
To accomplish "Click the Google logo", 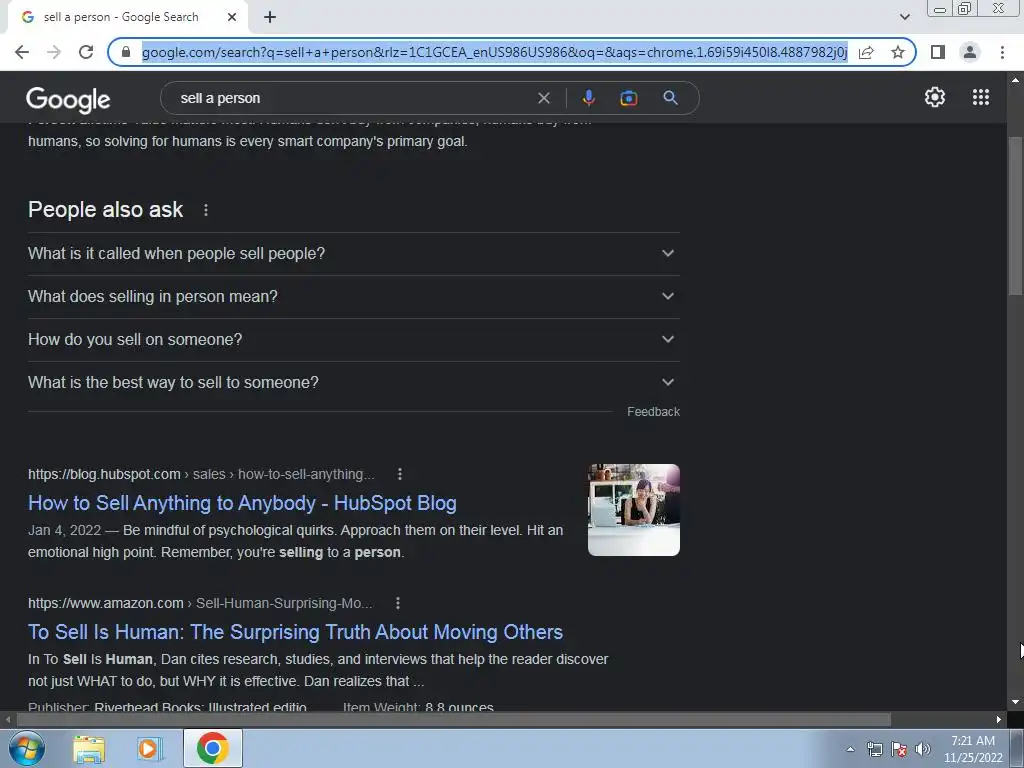I will click(x=68, y=99).
